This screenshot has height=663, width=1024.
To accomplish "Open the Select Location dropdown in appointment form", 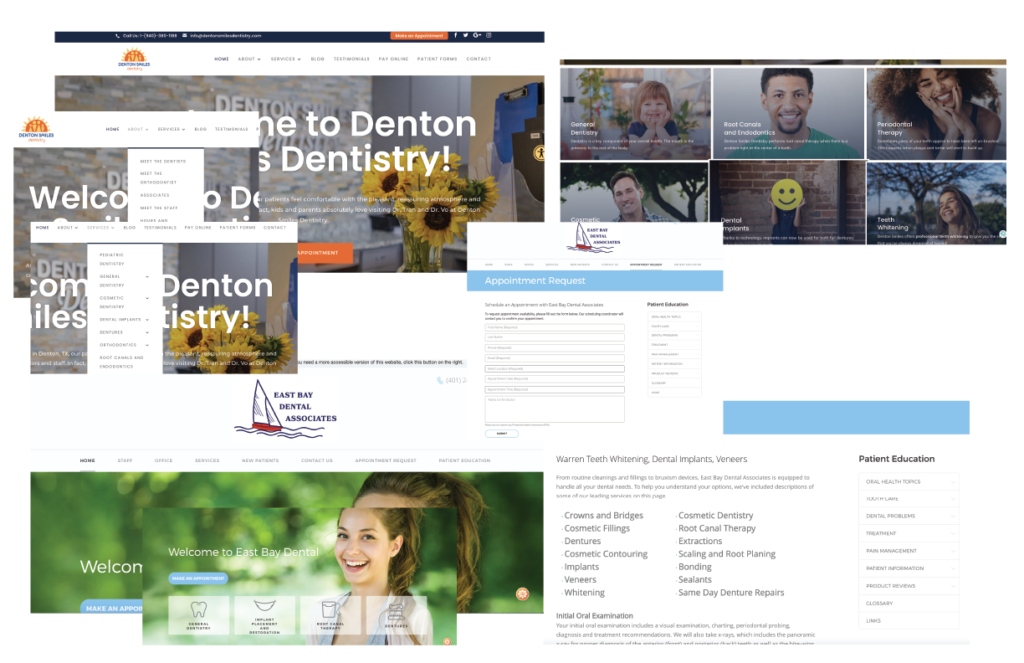I will click(x=554, y=368).
